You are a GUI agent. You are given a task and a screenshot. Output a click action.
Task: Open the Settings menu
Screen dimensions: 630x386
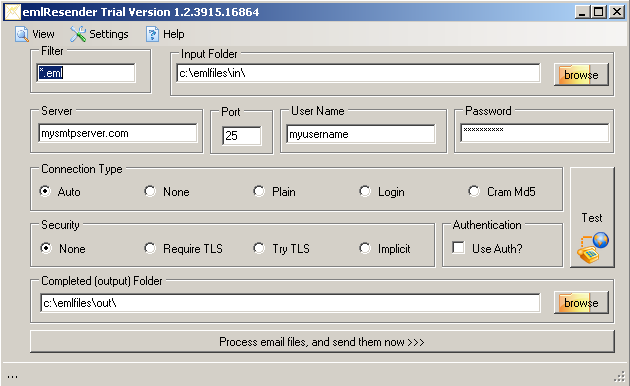[99, 34]
